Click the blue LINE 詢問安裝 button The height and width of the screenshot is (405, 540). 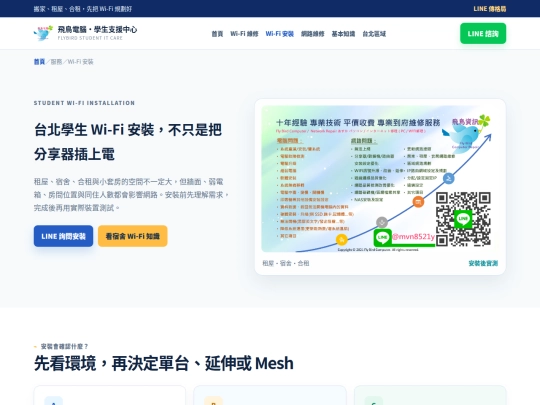(x=63, y=236)
